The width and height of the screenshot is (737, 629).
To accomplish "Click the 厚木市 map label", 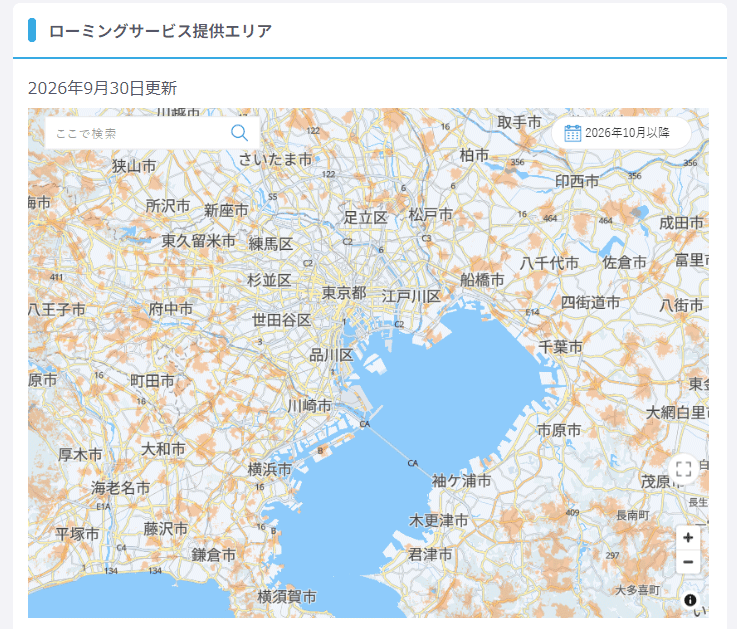I will coord(80,455).
